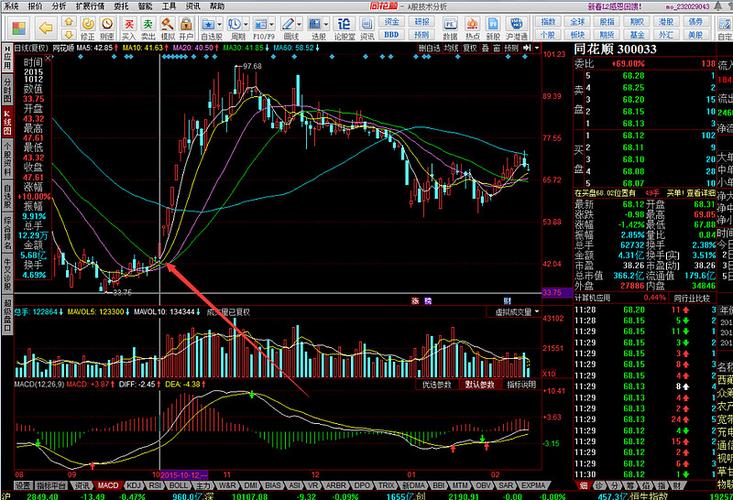Open the 修正 correction icon
Screen dimensions: 733x500
click(88, 24)
